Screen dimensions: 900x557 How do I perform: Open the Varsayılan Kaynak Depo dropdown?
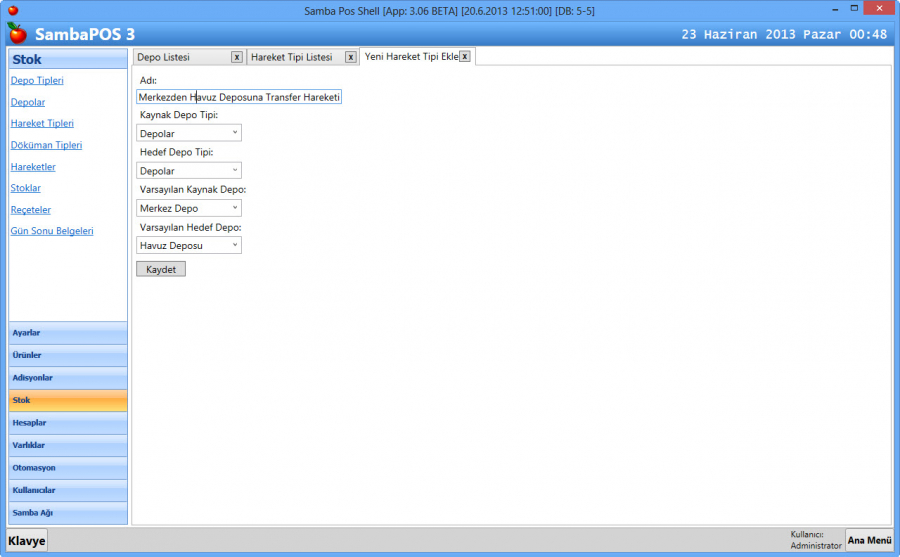point(189,208)
